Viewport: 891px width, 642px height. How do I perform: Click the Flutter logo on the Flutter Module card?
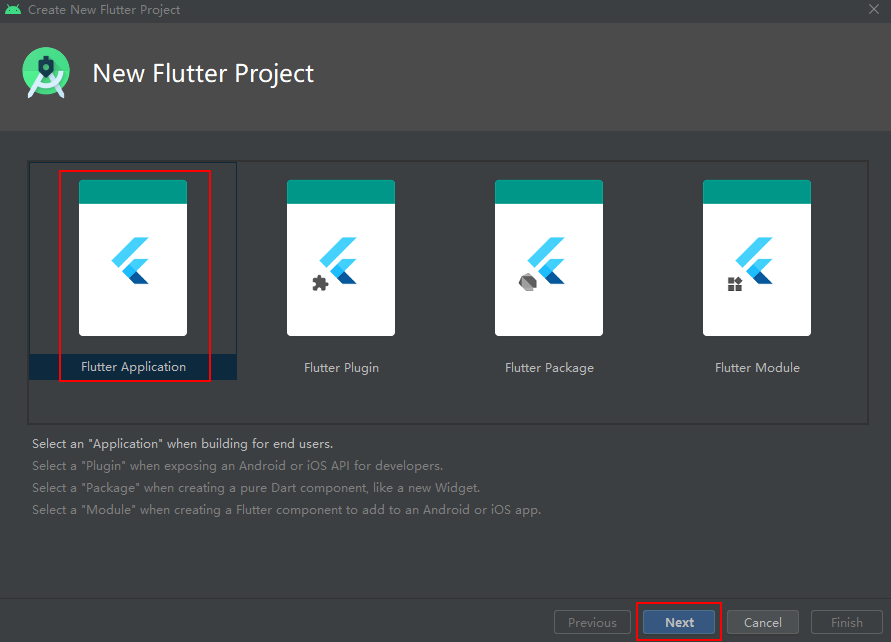757,257
